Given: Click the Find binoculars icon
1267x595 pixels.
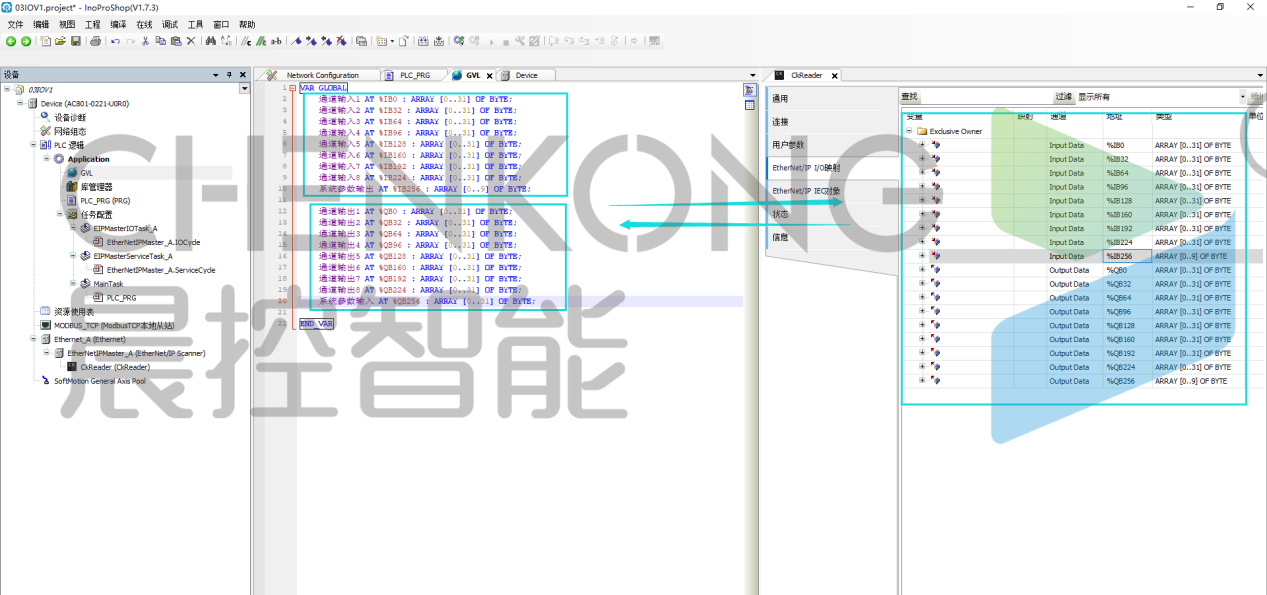Looking at the screenshot, I should (210, 41).
